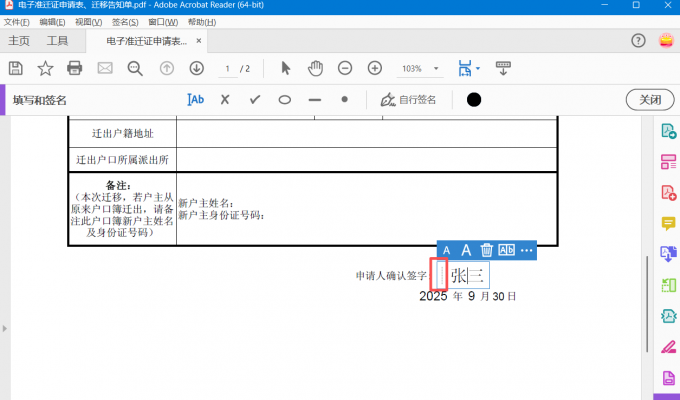
Task: Open the black color swatch picker
Action: point(474,100)
